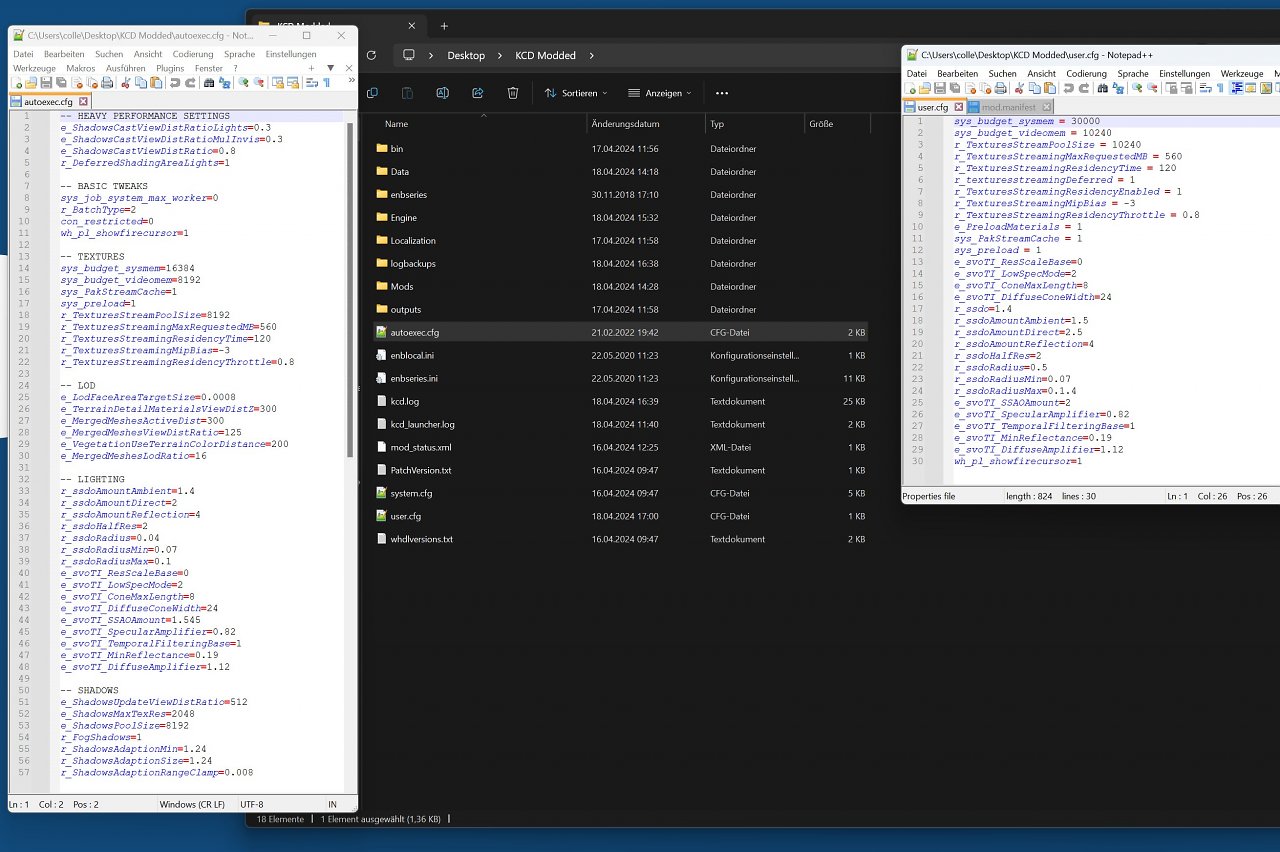Click the Rename icon in the File Explorer toolbar
Image resolution: width=1280 pixels, height=852 pixels.
pyautogui.click(x=442, y=93)
